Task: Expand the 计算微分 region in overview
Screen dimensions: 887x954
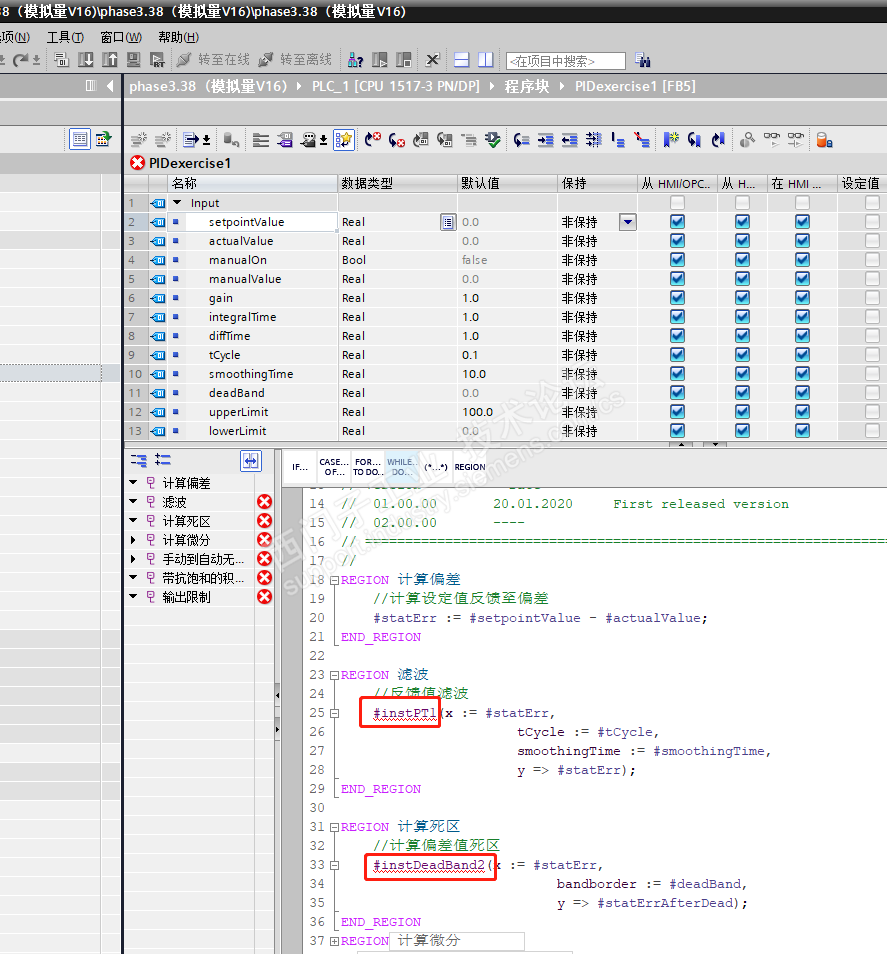Action: coord(134,540)
